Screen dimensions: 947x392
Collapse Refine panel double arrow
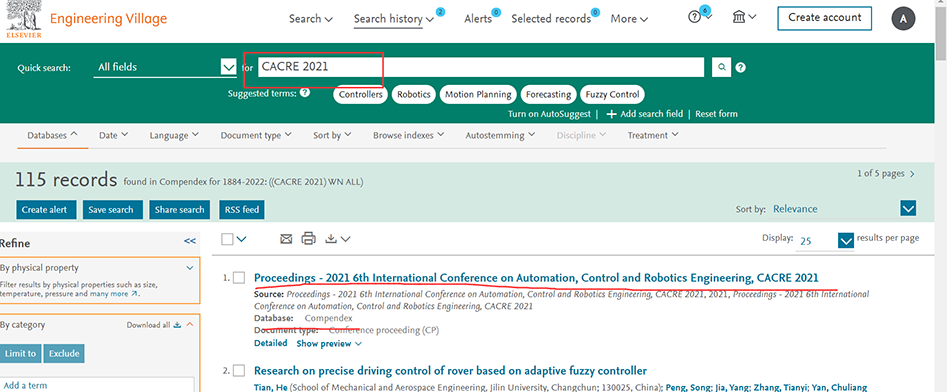tap(190, 241)
